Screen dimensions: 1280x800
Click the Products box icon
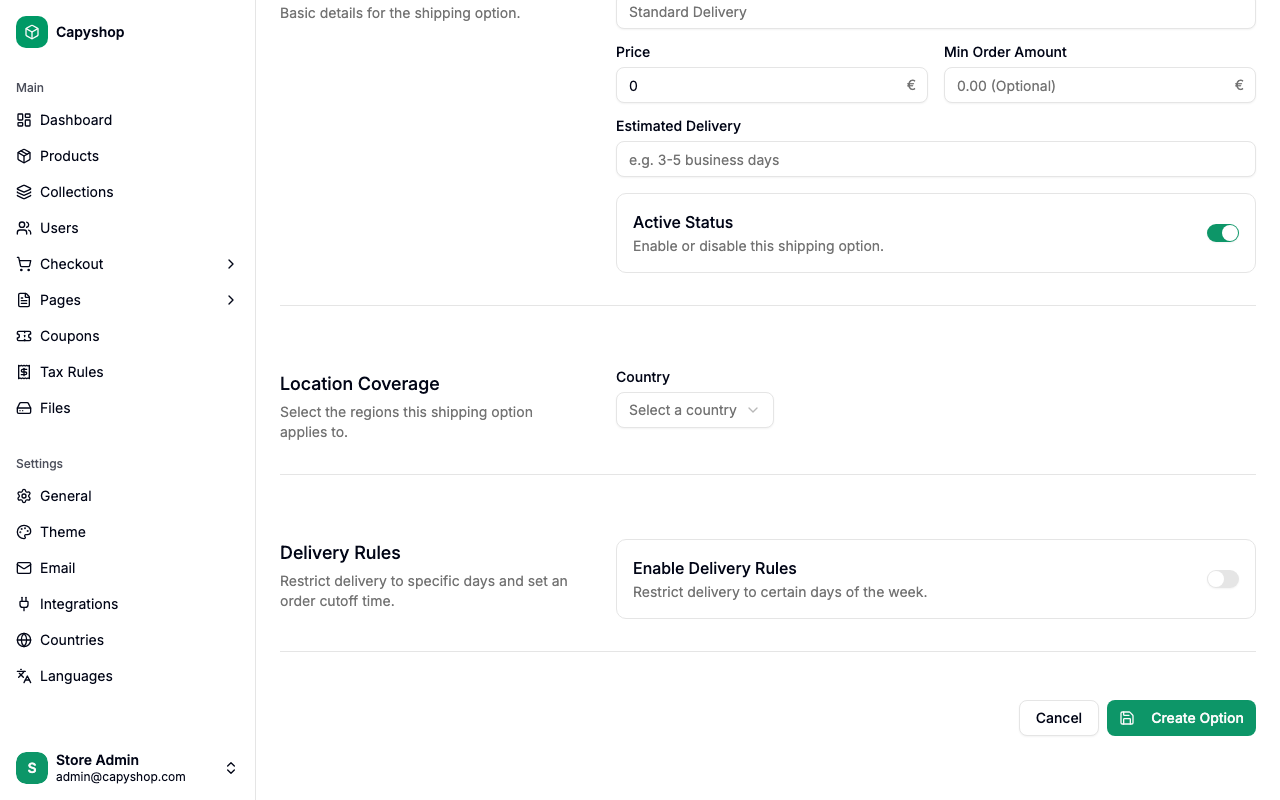[x=24, y=156]
